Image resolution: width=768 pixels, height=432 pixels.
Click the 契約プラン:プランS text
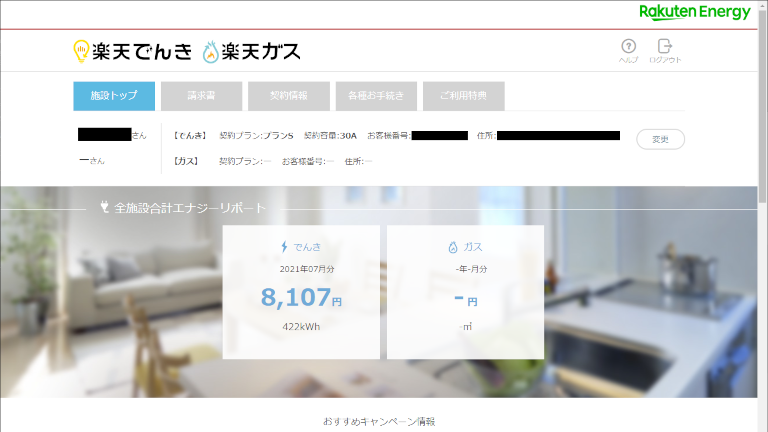[256, 136]
